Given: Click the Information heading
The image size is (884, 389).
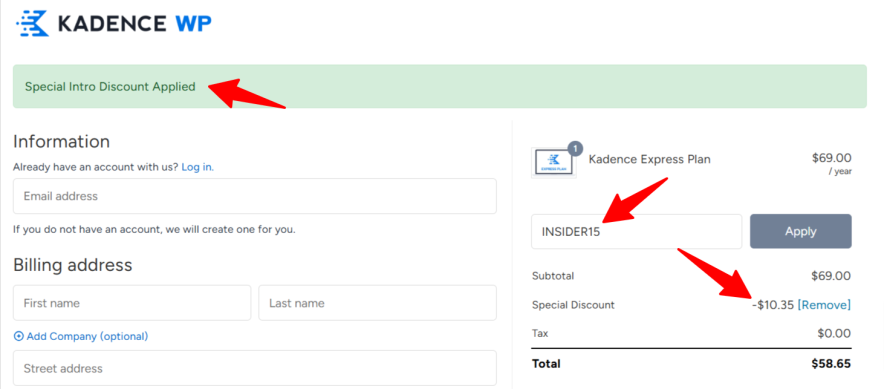Looking at the screenshot, I should pyautogui.click(x=61, y=141).
